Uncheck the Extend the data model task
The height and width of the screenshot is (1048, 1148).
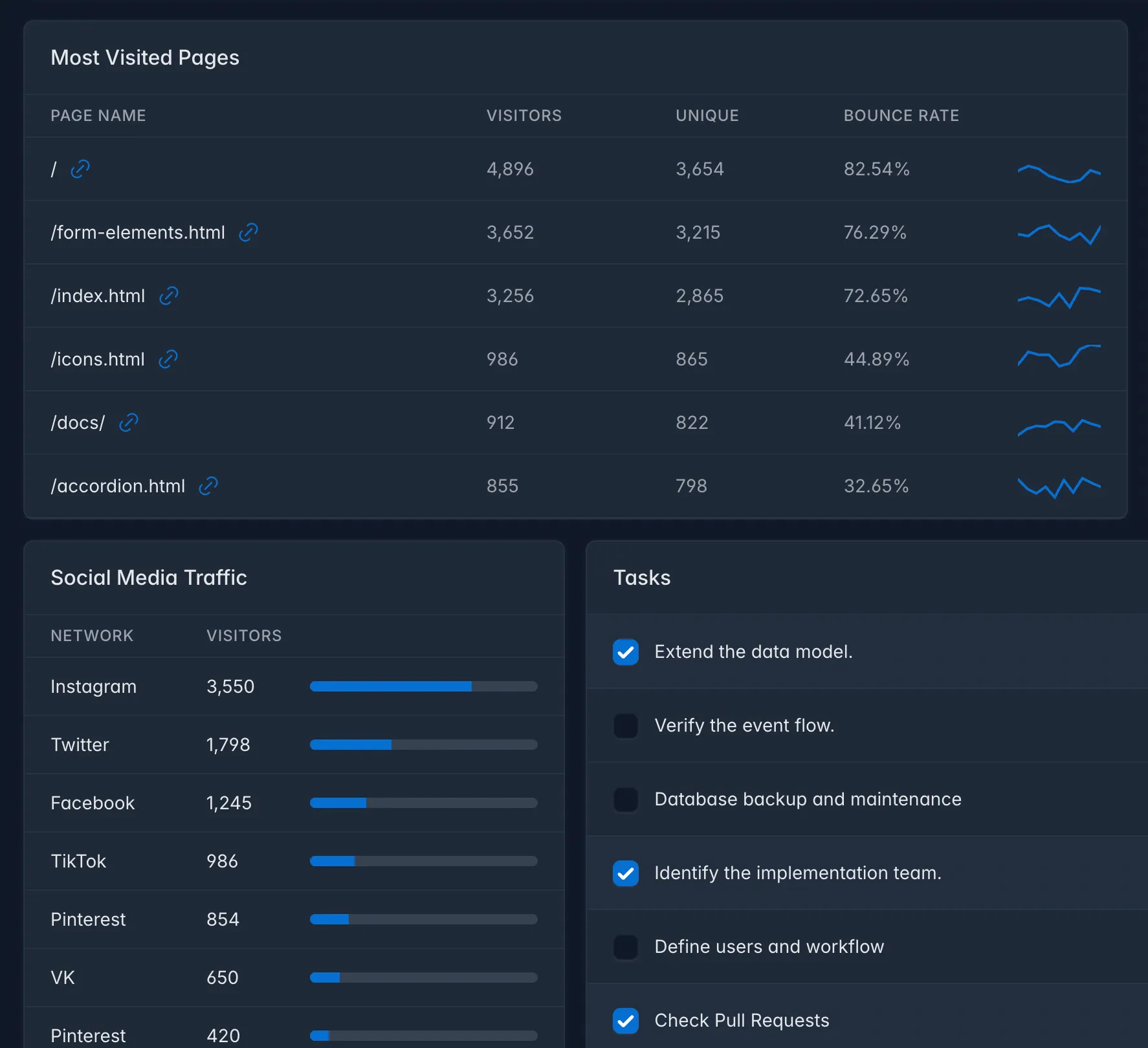tap(626, 652)
